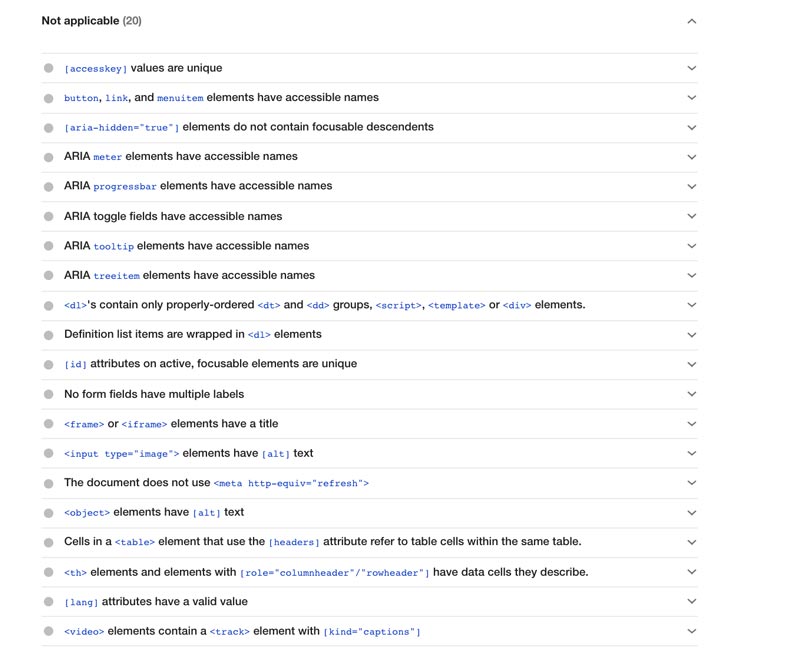This screenshot has height=662, width=800.
Task: Click text 'ARIA toggle fields have accessible names'
Action: tap(173, 216)
